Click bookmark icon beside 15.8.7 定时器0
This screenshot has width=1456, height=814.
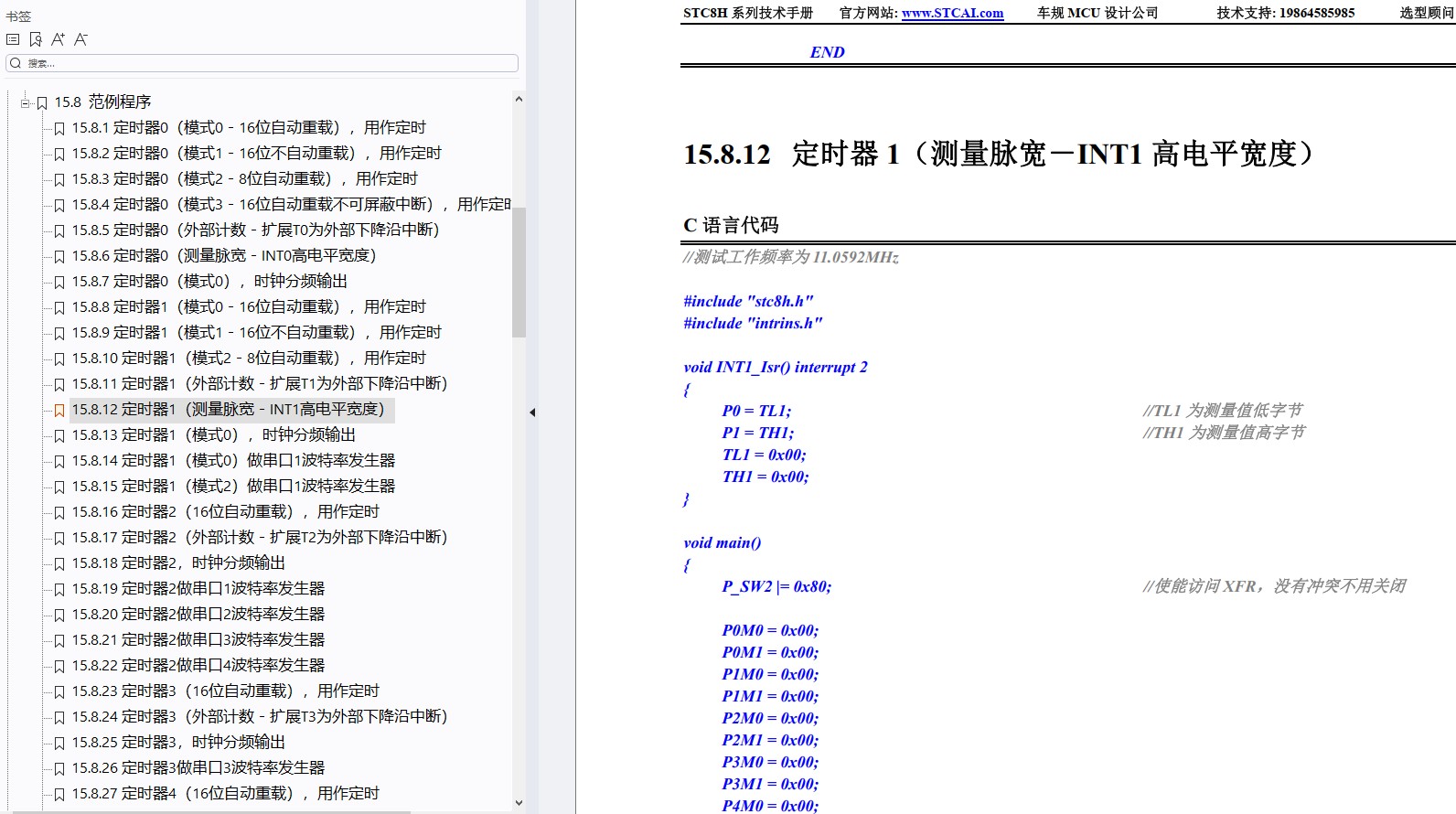59,282
